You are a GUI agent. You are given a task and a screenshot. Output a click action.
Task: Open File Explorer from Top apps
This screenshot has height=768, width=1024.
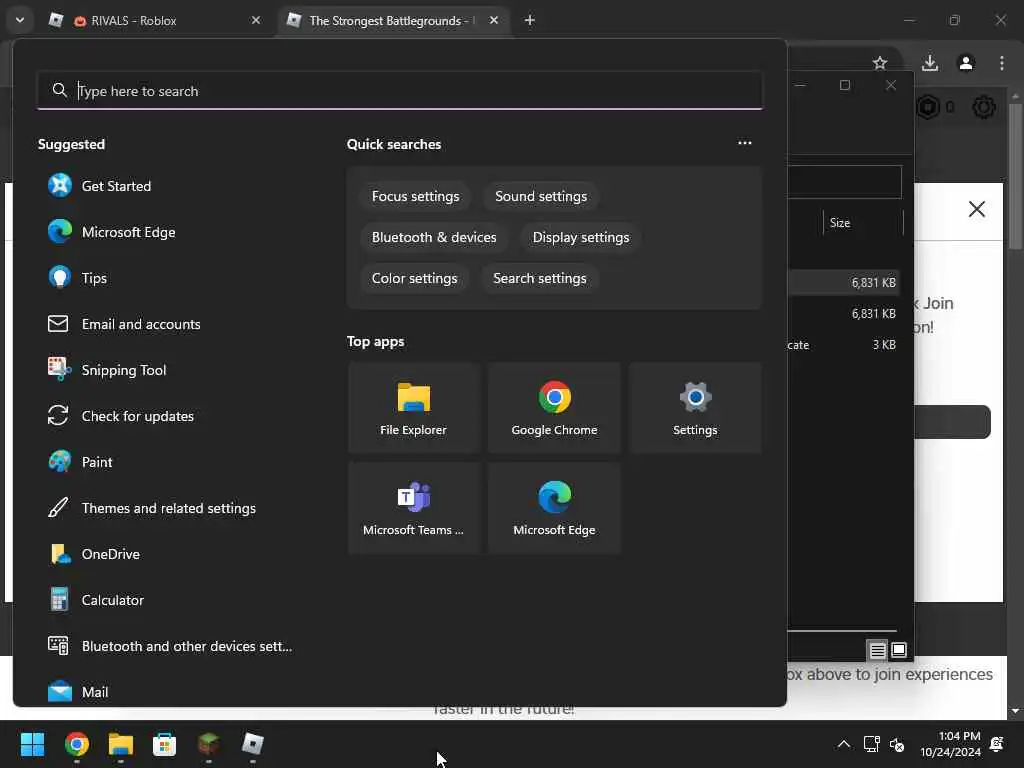[413, 408]
